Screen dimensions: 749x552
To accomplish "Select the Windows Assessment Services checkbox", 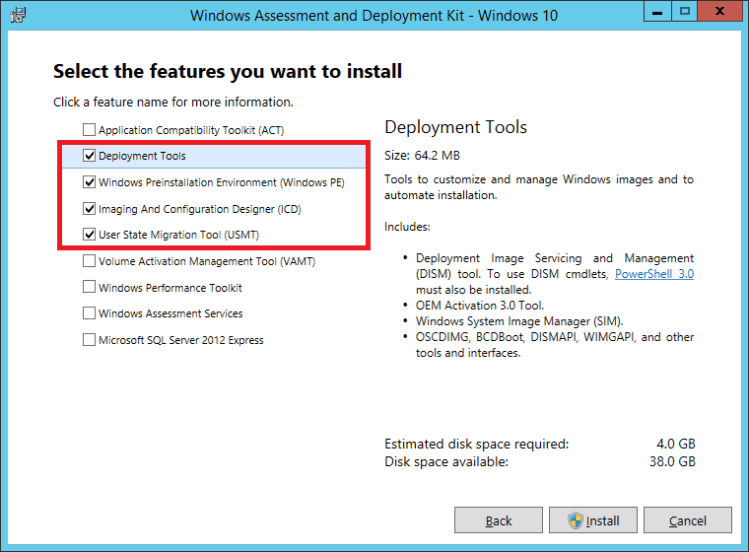I will click(90, 314).
